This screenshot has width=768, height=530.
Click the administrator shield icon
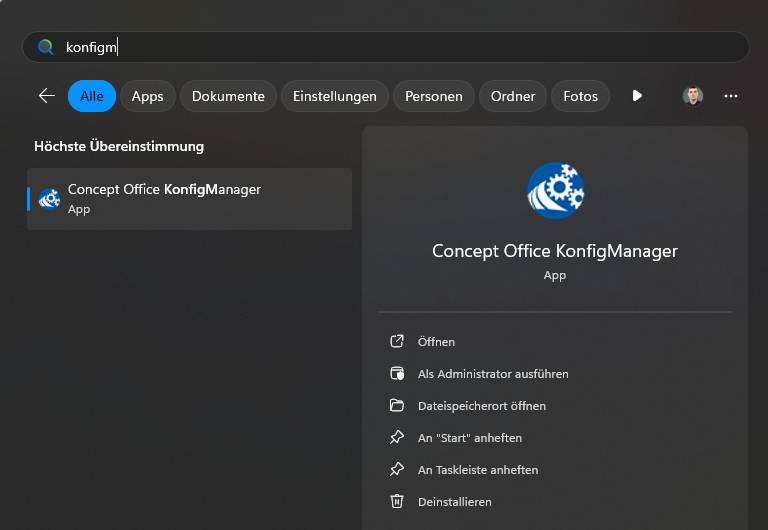(397, 373)
